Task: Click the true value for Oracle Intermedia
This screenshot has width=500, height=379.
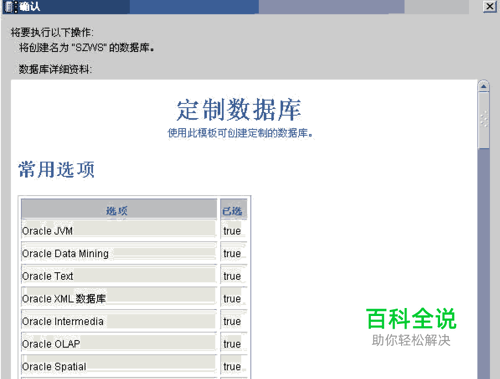Action: pyautogui.click(x=232, y=321)
